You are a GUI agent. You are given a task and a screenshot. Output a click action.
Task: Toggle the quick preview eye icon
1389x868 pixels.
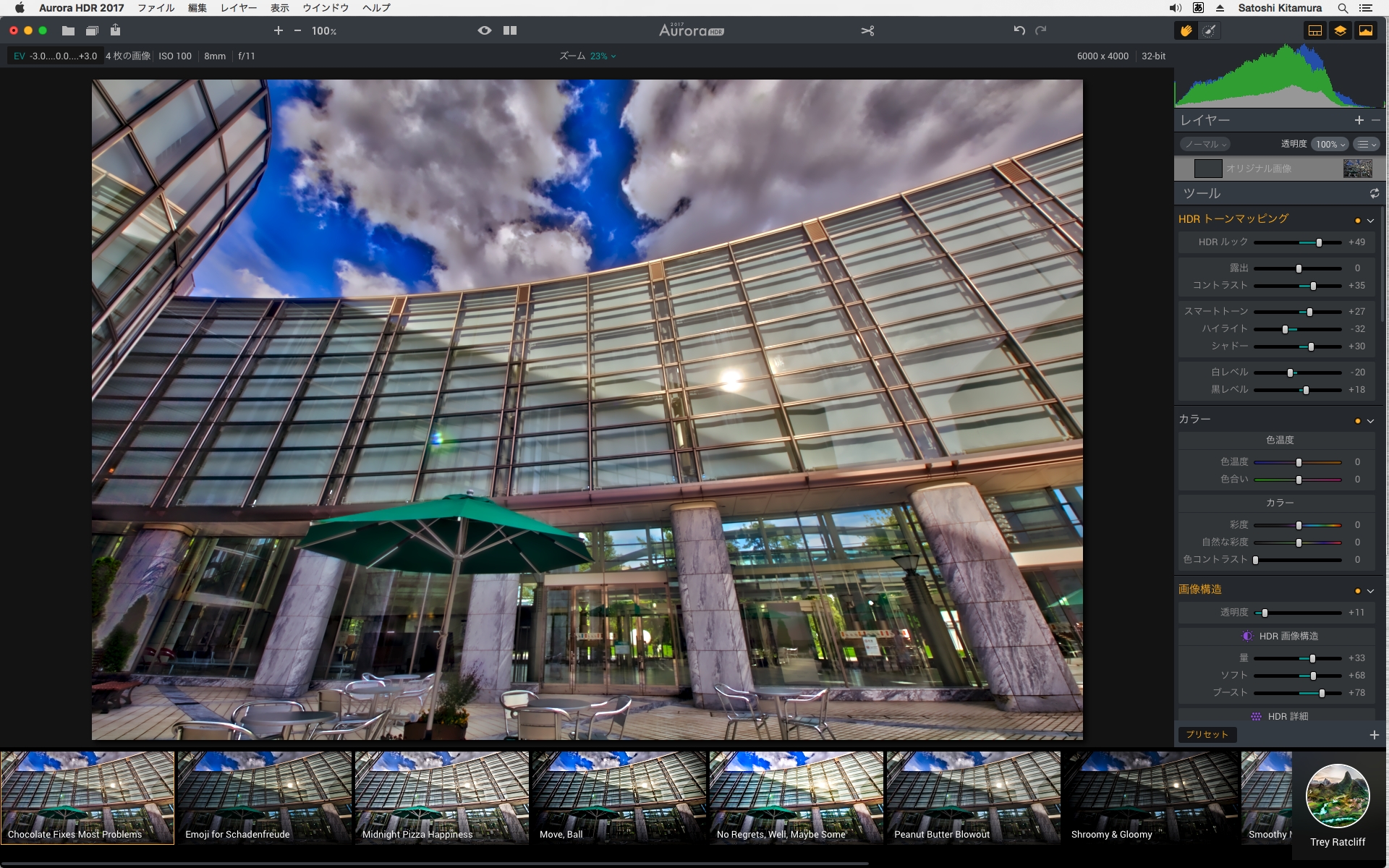pos(484,30)
